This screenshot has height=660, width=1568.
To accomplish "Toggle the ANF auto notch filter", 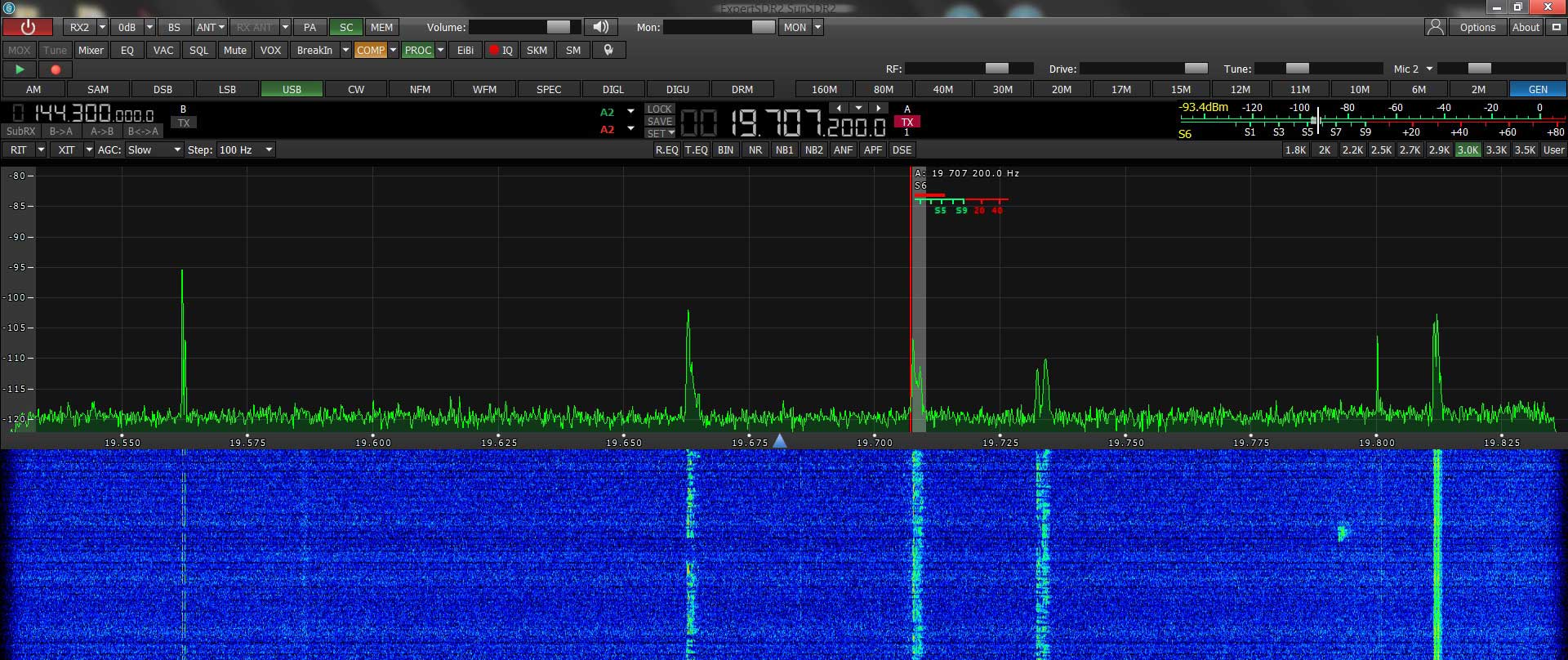I will [843, 149].
